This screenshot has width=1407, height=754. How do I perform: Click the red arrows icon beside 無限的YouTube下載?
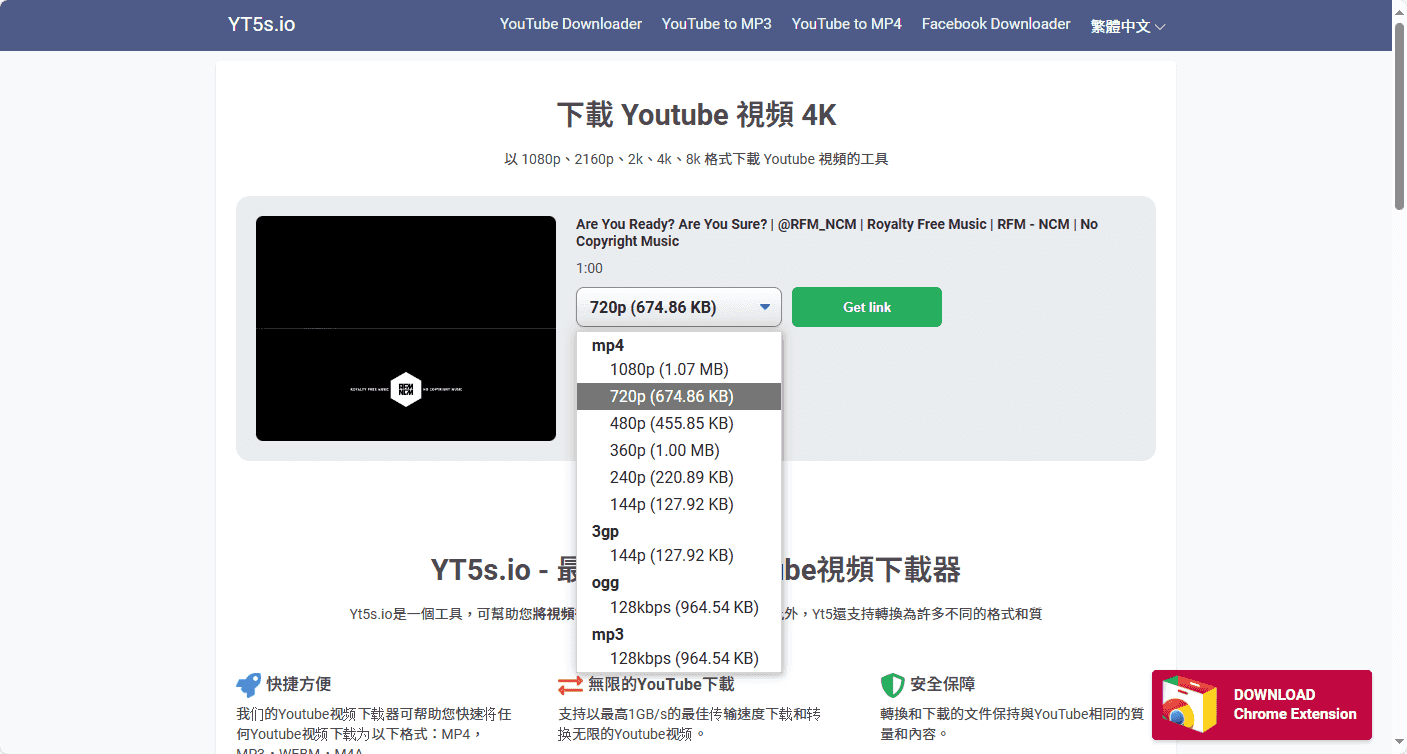570,685
